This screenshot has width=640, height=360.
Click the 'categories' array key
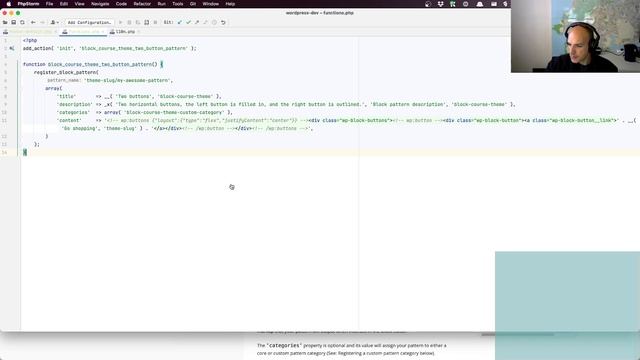[x=73, y=112]
